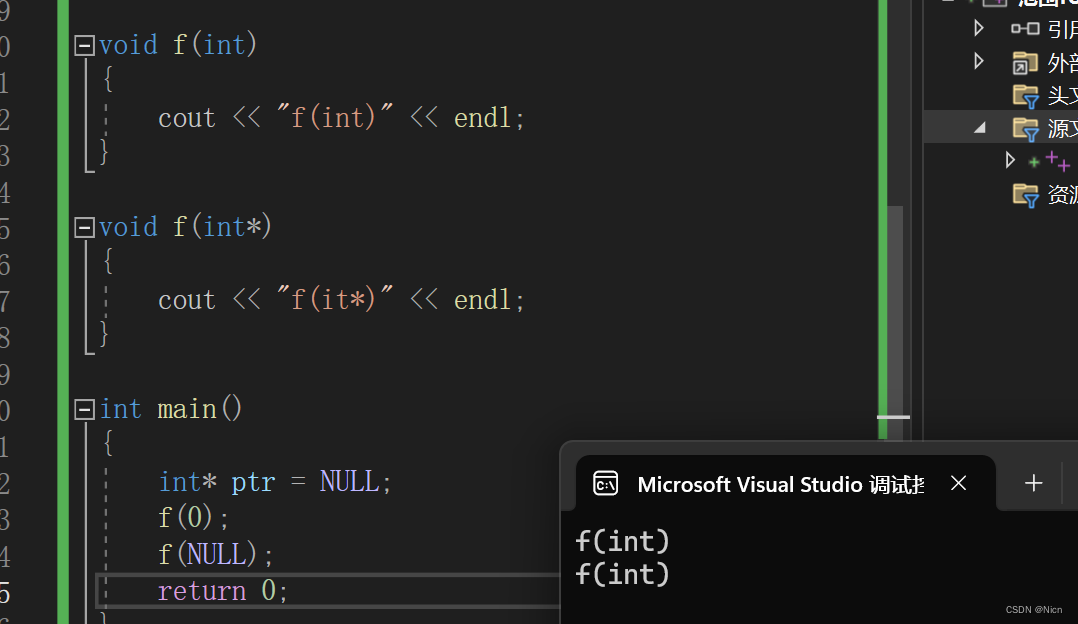Select the 头文件 folder icon
This screenshot has height=624, width=1078.
1026,96
